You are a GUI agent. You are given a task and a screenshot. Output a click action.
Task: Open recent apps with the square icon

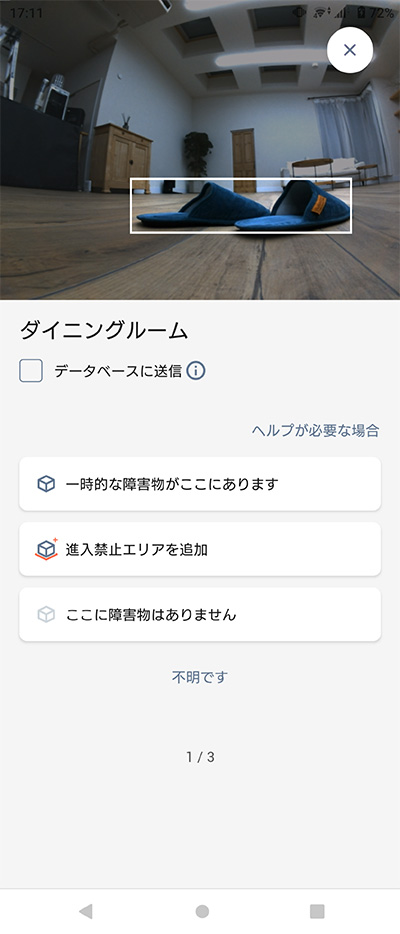(x=317, y=911)
